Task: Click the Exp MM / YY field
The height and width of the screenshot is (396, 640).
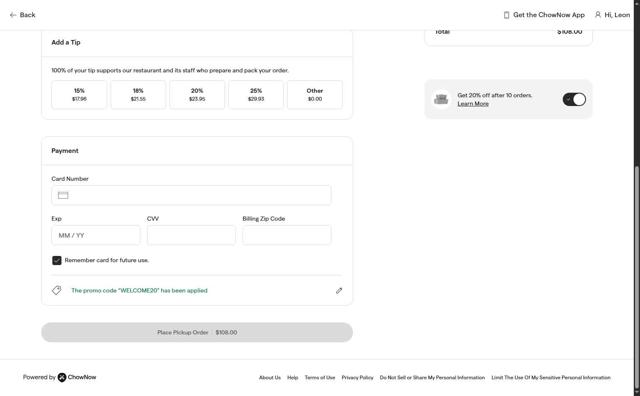Action: coord(96,235)
